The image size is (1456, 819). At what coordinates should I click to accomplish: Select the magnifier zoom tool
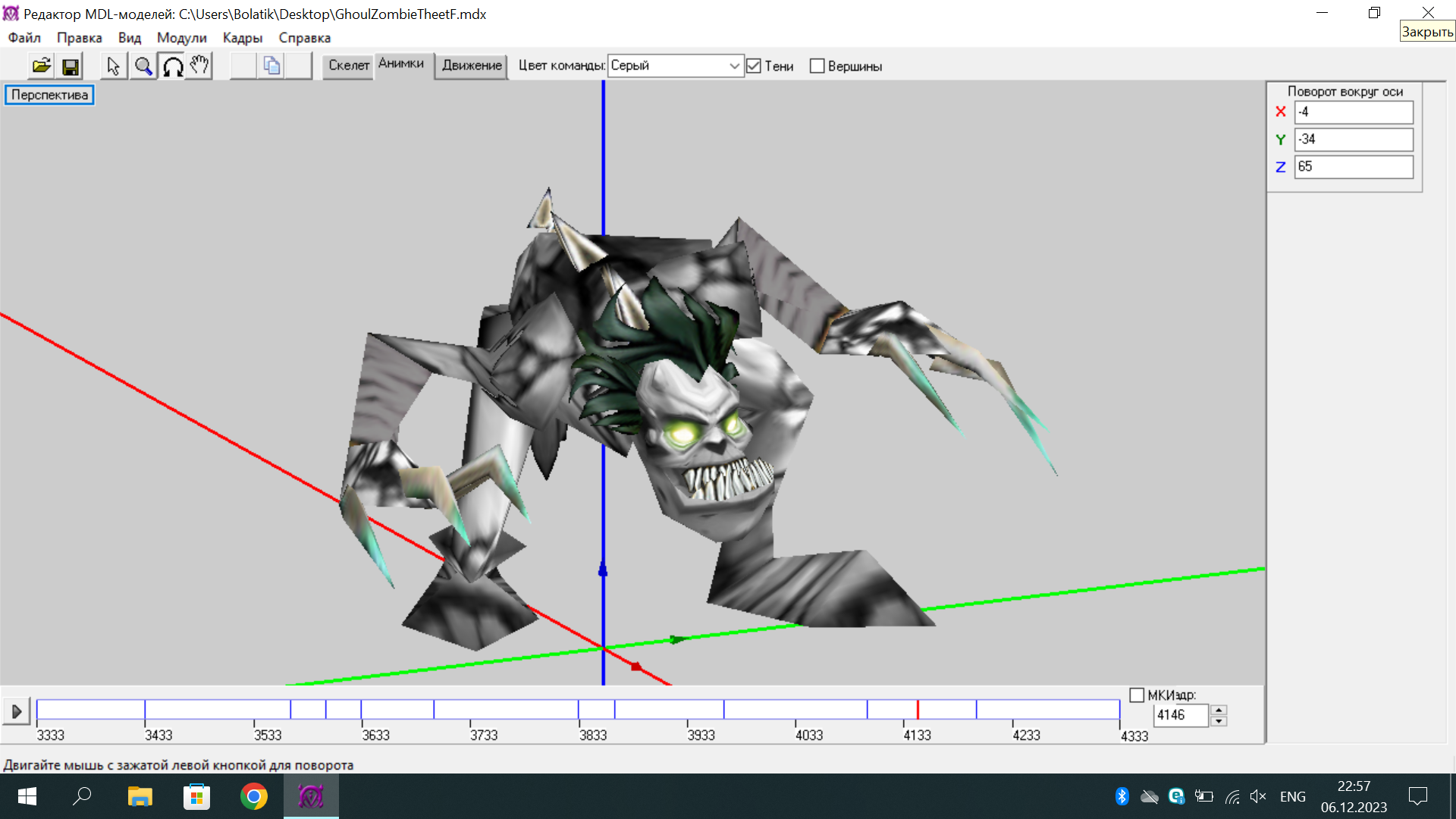click(x=143, y=66)
